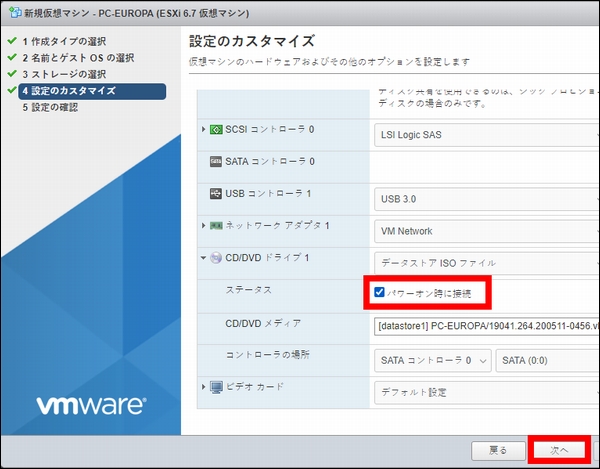Toggle パワーオン時に接続 checkbox

(x=379, y=292)
